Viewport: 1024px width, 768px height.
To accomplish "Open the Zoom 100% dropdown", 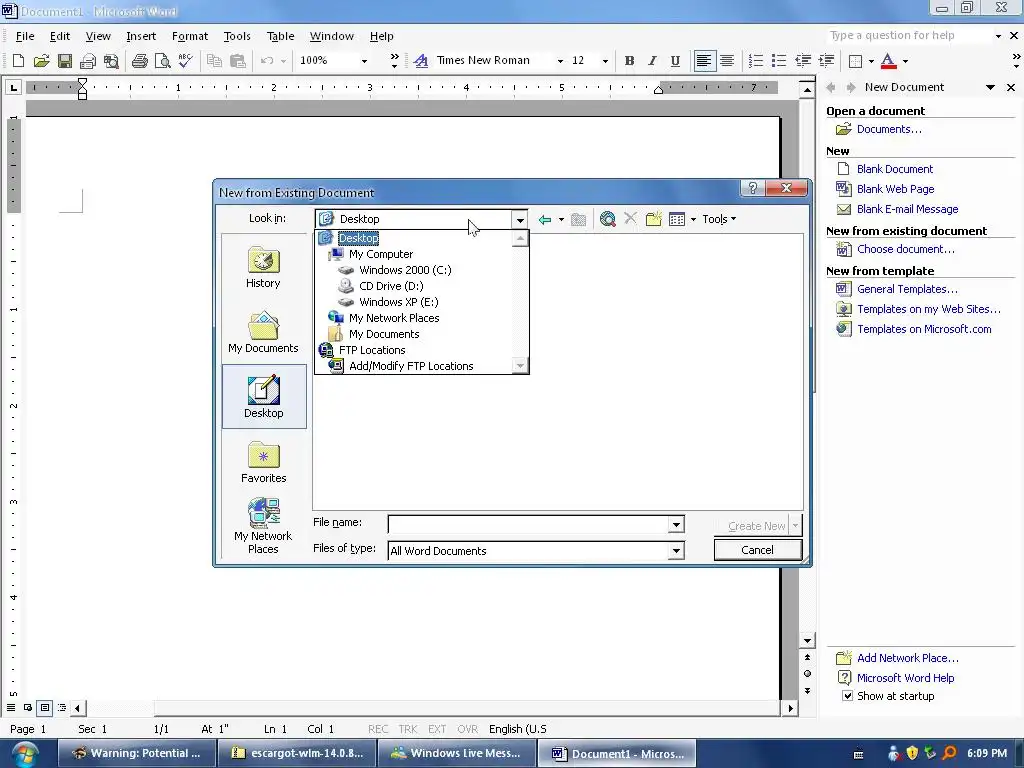I will tap(364, 61).
